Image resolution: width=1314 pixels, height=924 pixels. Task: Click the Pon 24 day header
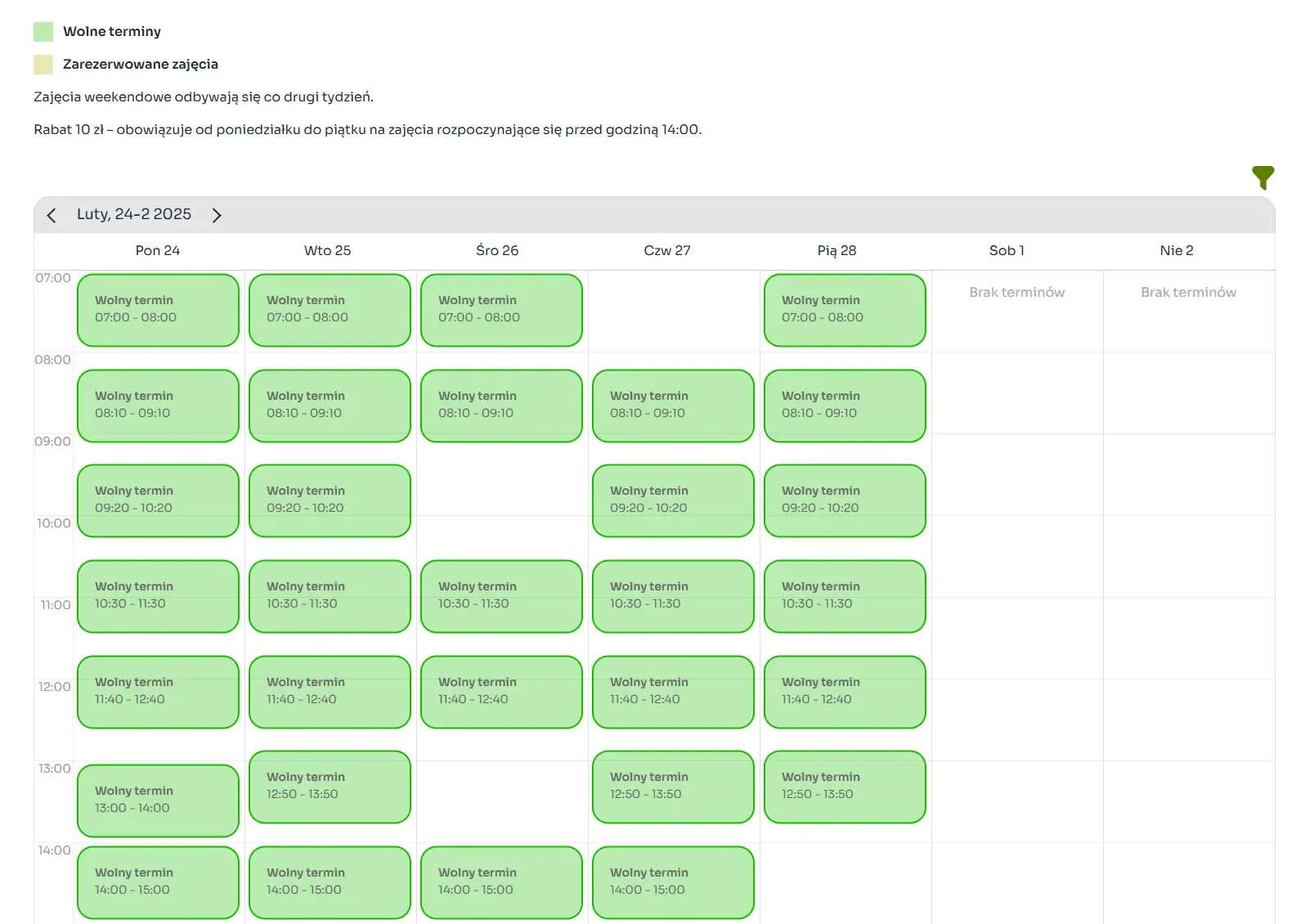pyautogui.click(x=158, y=251)
